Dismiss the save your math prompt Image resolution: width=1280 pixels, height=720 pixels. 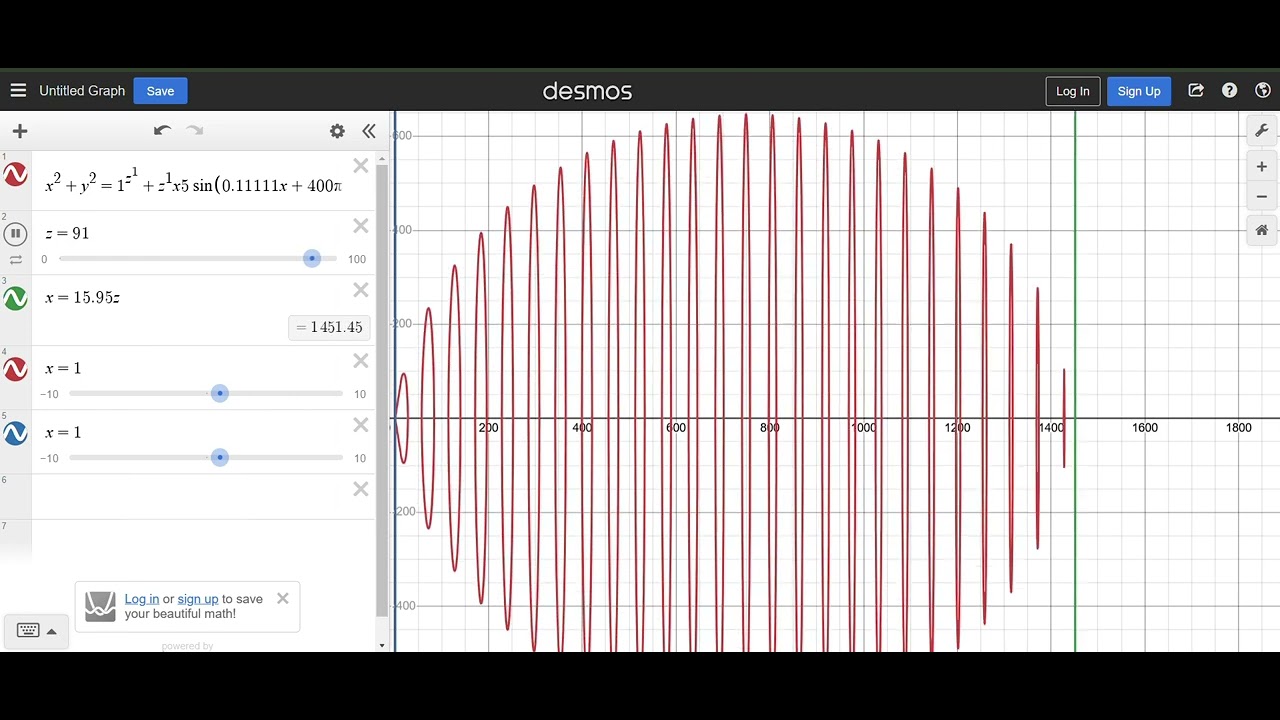pos(283,598)
